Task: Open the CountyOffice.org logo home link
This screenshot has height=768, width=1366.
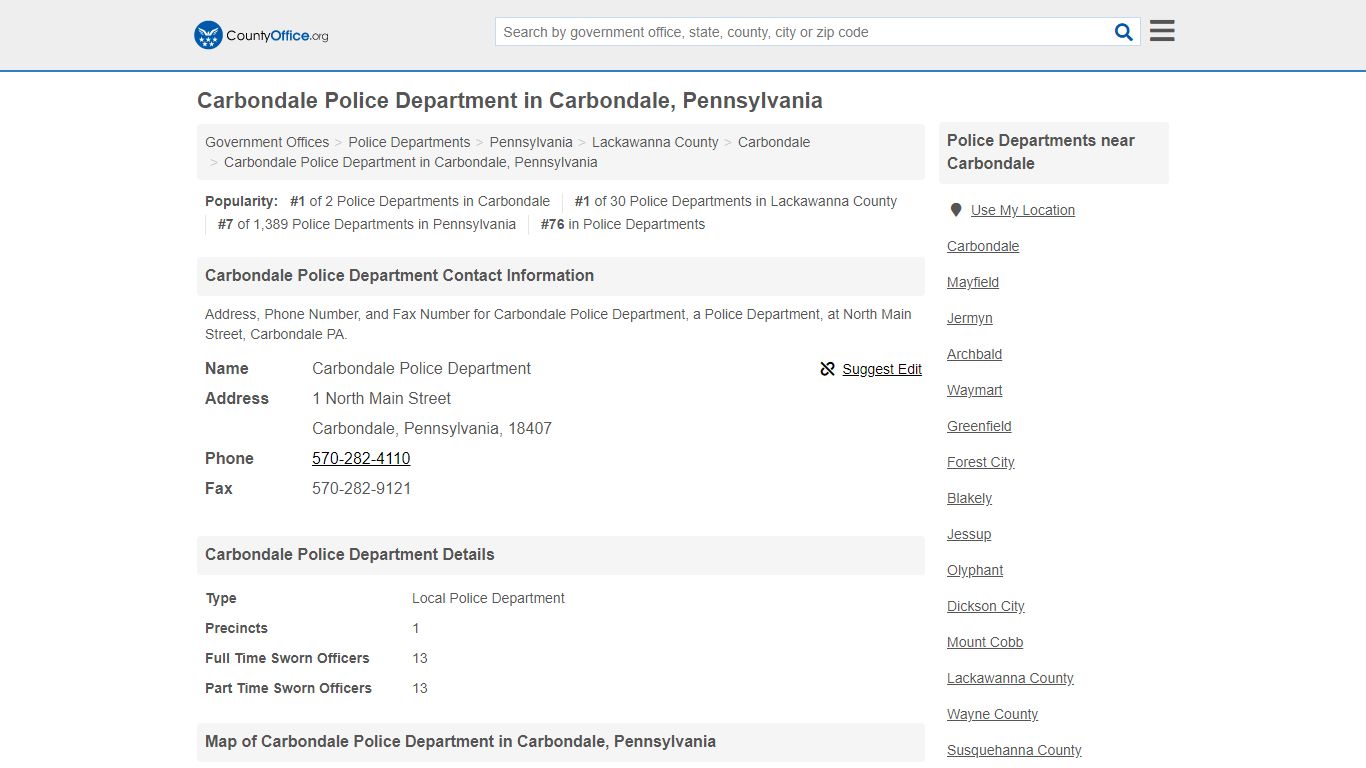Action: 261,35
